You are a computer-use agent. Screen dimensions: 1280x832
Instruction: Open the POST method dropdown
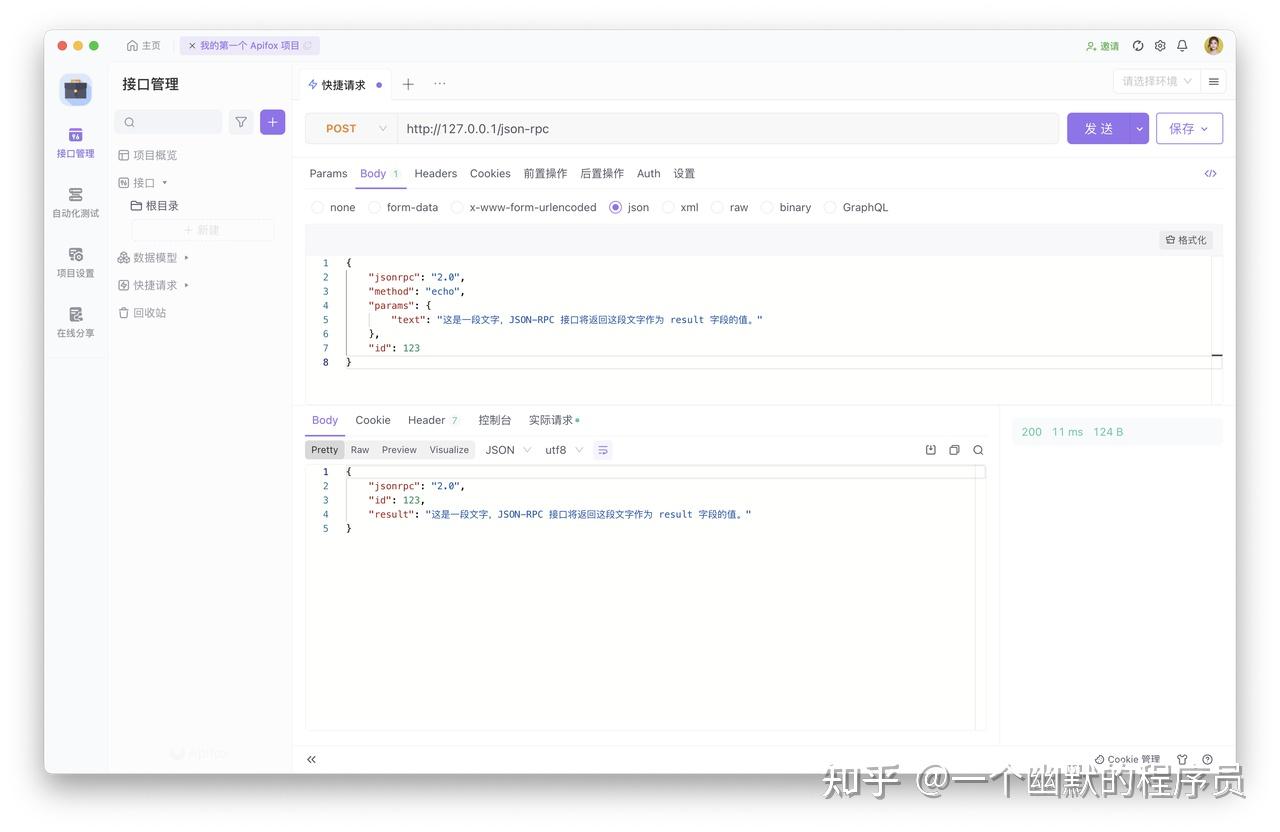pos(351,128)
